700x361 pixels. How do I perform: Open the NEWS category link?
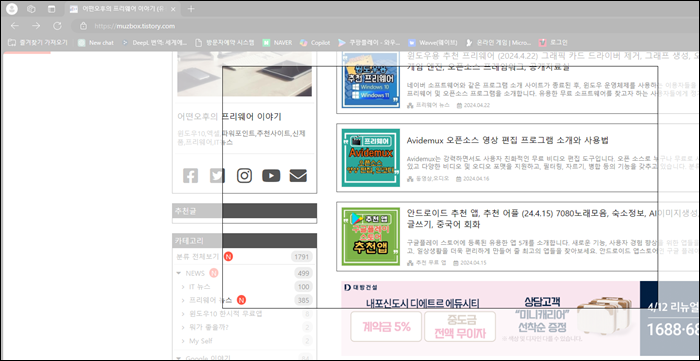click(x=195, y=273)
